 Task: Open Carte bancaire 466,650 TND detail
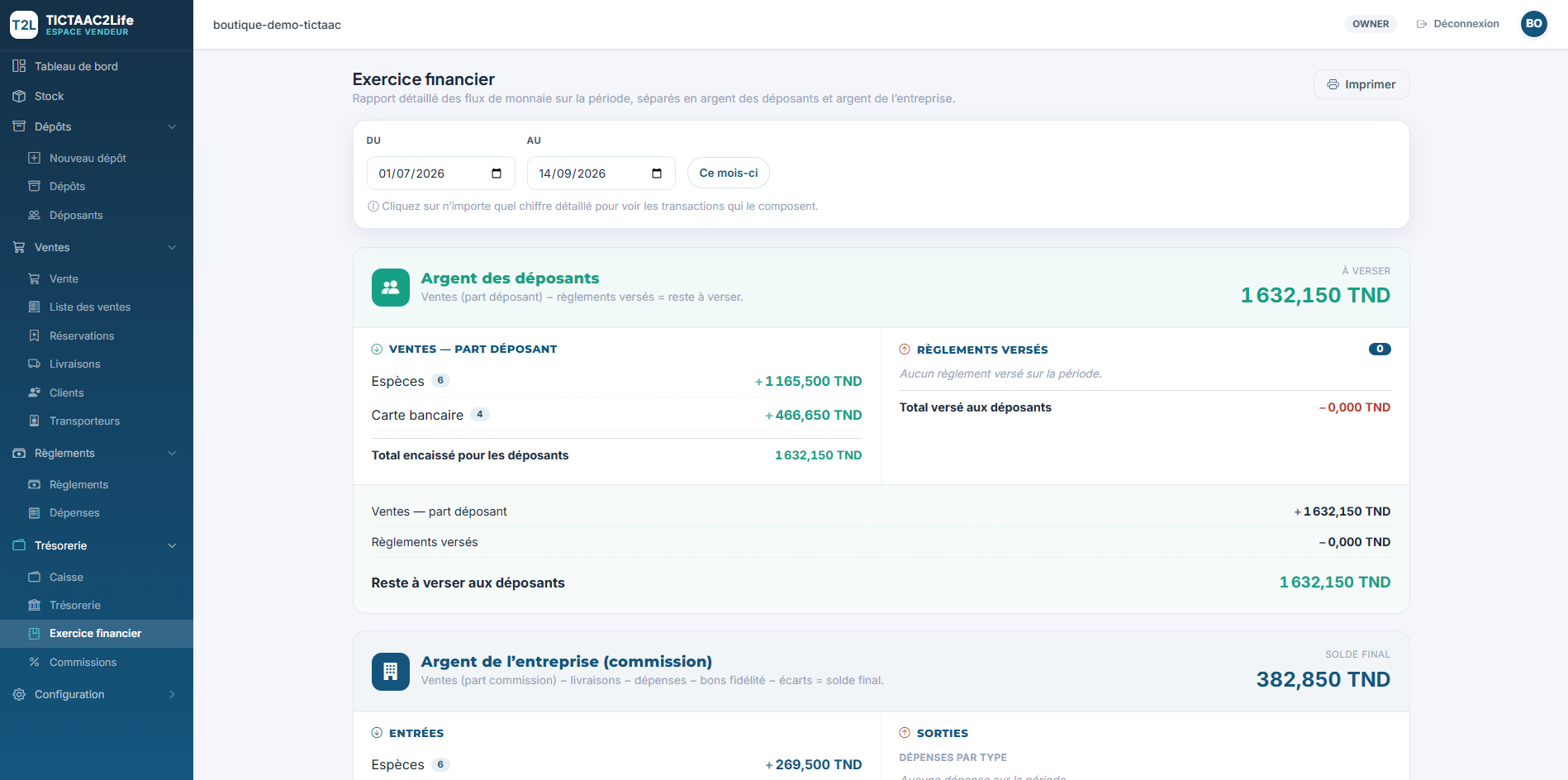pos(813,415)
